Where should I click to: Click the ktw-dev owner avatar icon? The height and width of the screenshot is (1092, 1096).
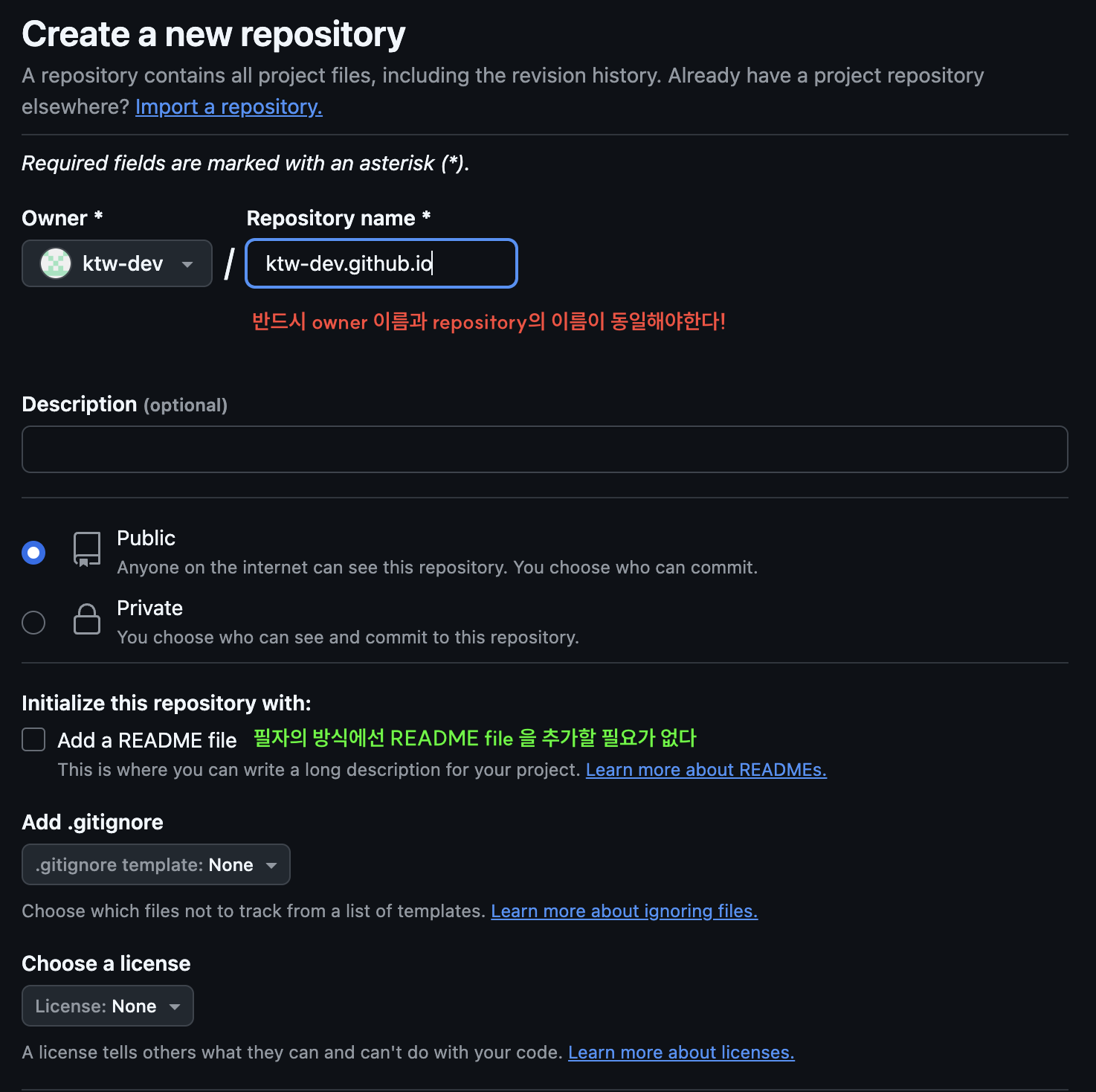[56, 263]
